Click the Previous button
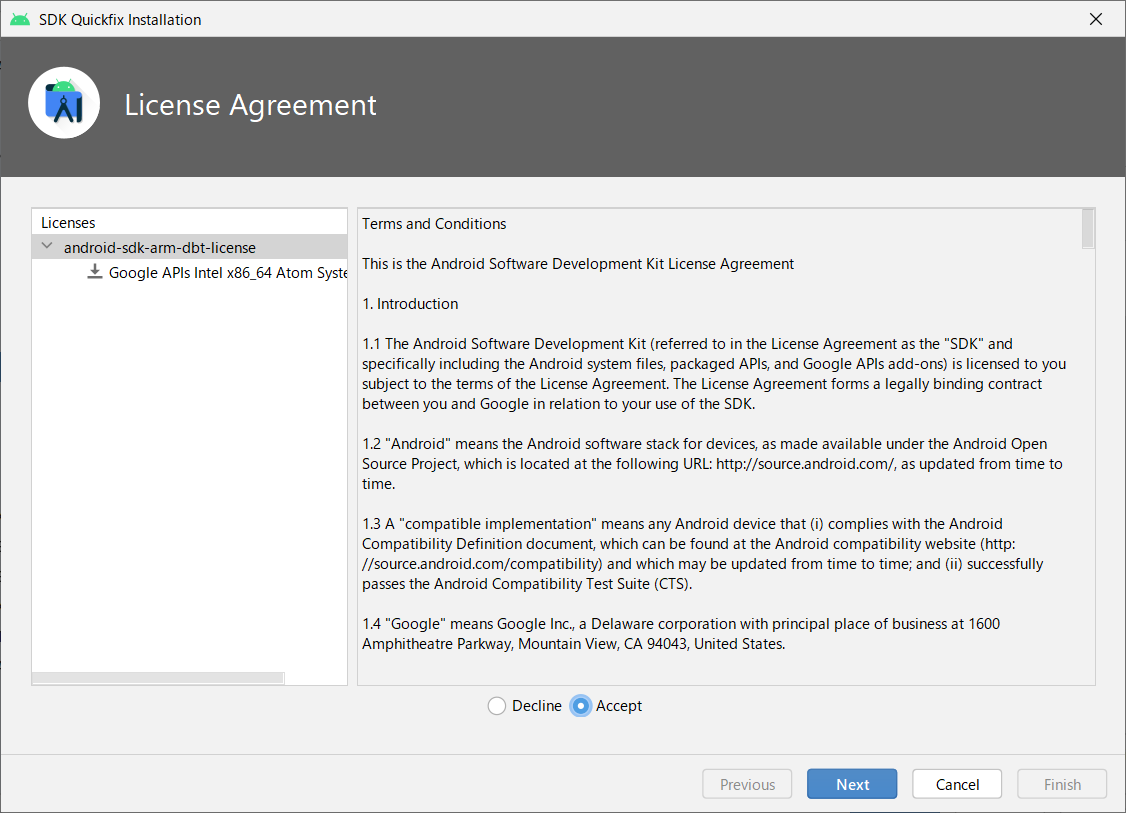1126x813 pixels. click(746, 783)
